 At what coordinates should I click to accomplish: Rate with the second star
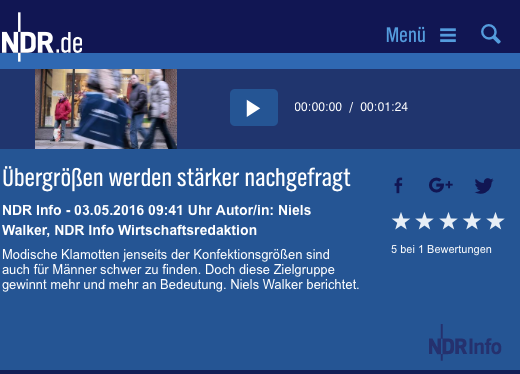pos(424,221)
